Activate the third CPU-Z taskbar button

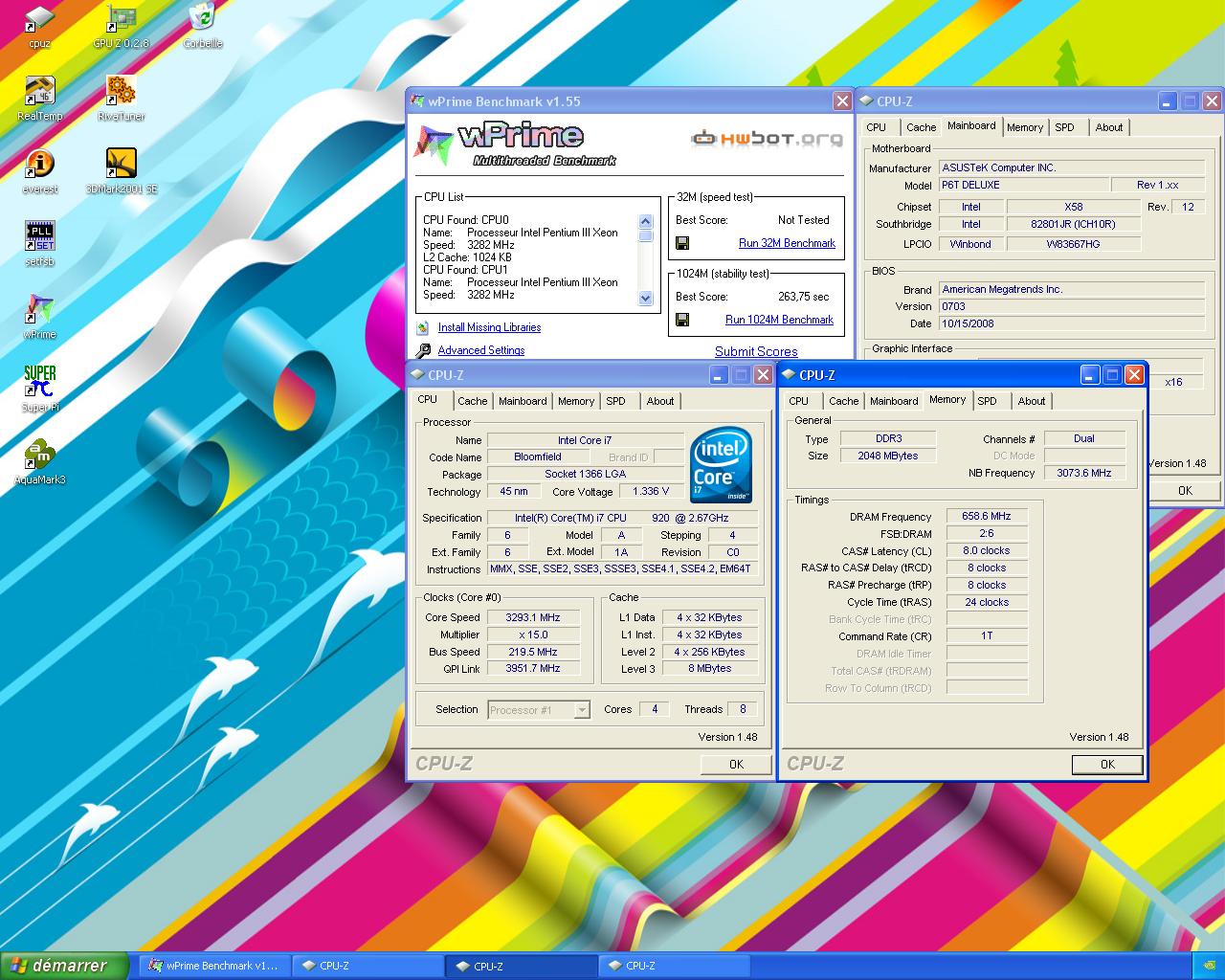pyautogui.click(x=674, y=966)
